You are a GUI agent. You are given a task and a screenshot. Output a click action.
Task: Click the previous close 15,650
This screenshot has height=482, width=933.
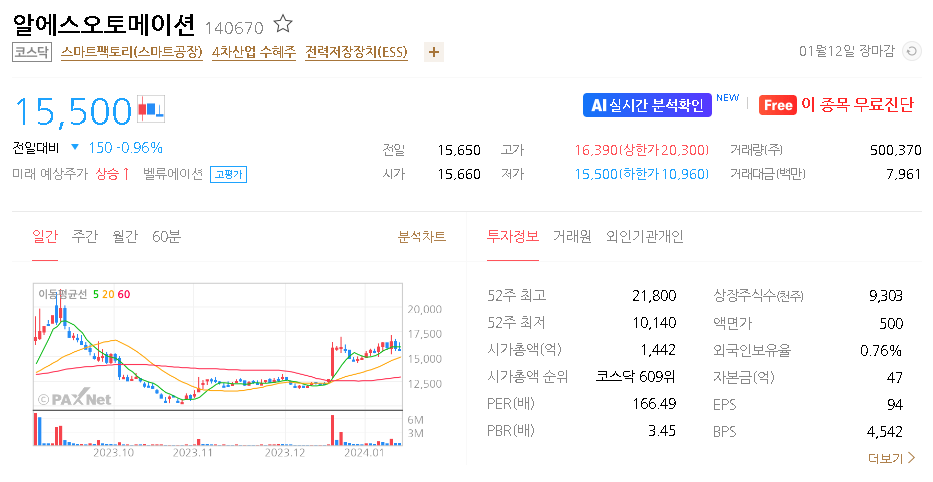459,150
